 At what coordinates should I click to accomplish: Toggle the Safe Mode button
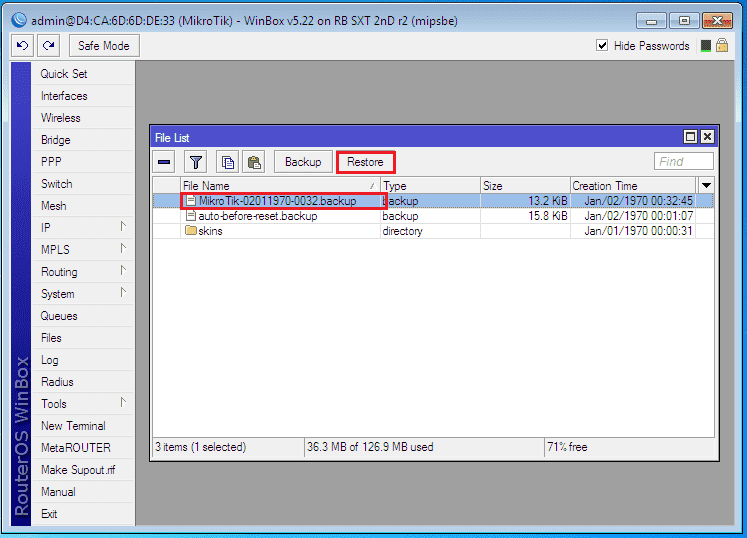[x=104, y=46]
